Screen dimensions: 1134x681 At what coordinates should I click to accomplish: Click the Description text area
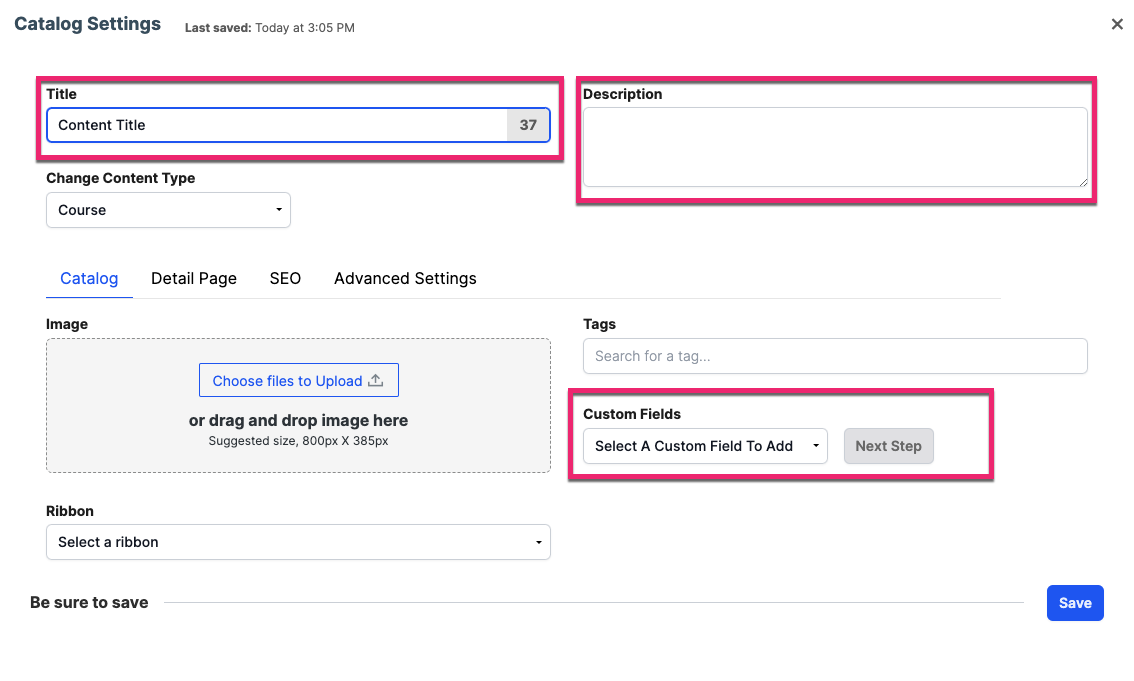coord(835,147)
